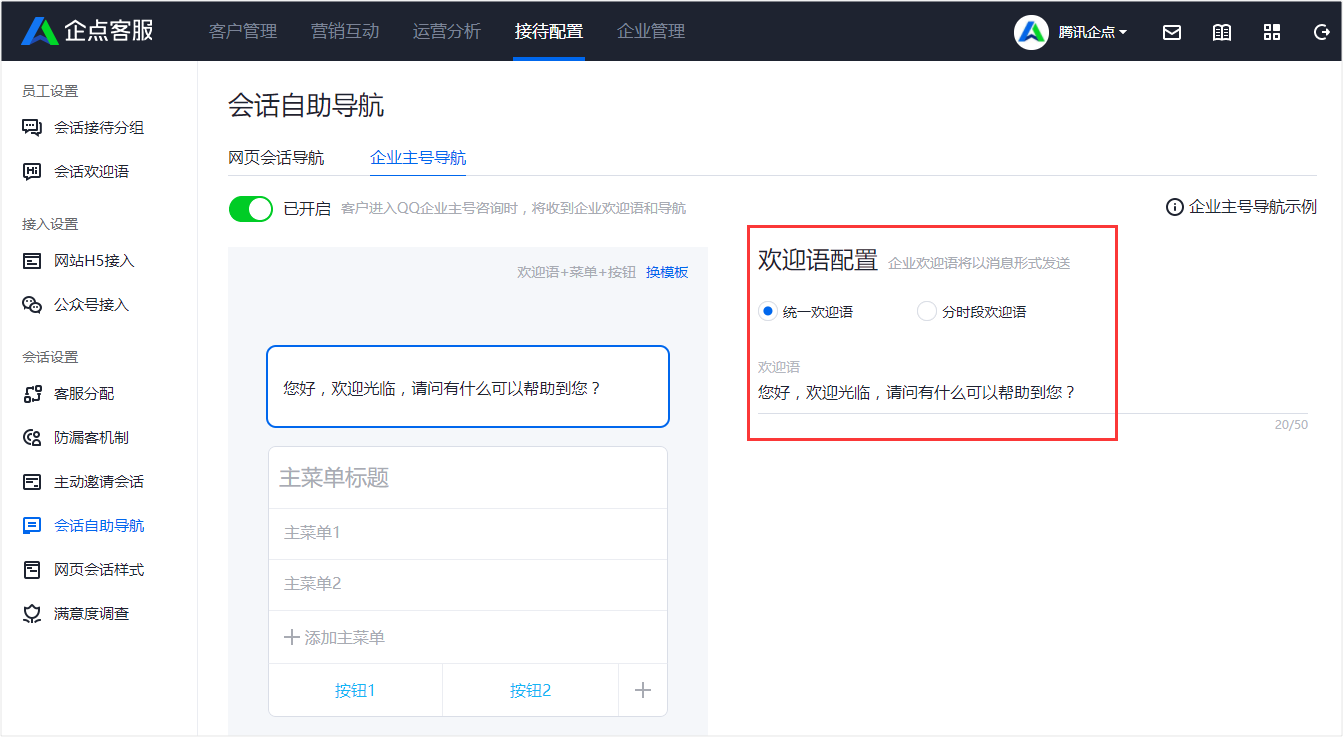Screen dimensions: 1343x737
Task: Click the info icon beside 企业主号导航示例
Action: (x=1175, y=207)
